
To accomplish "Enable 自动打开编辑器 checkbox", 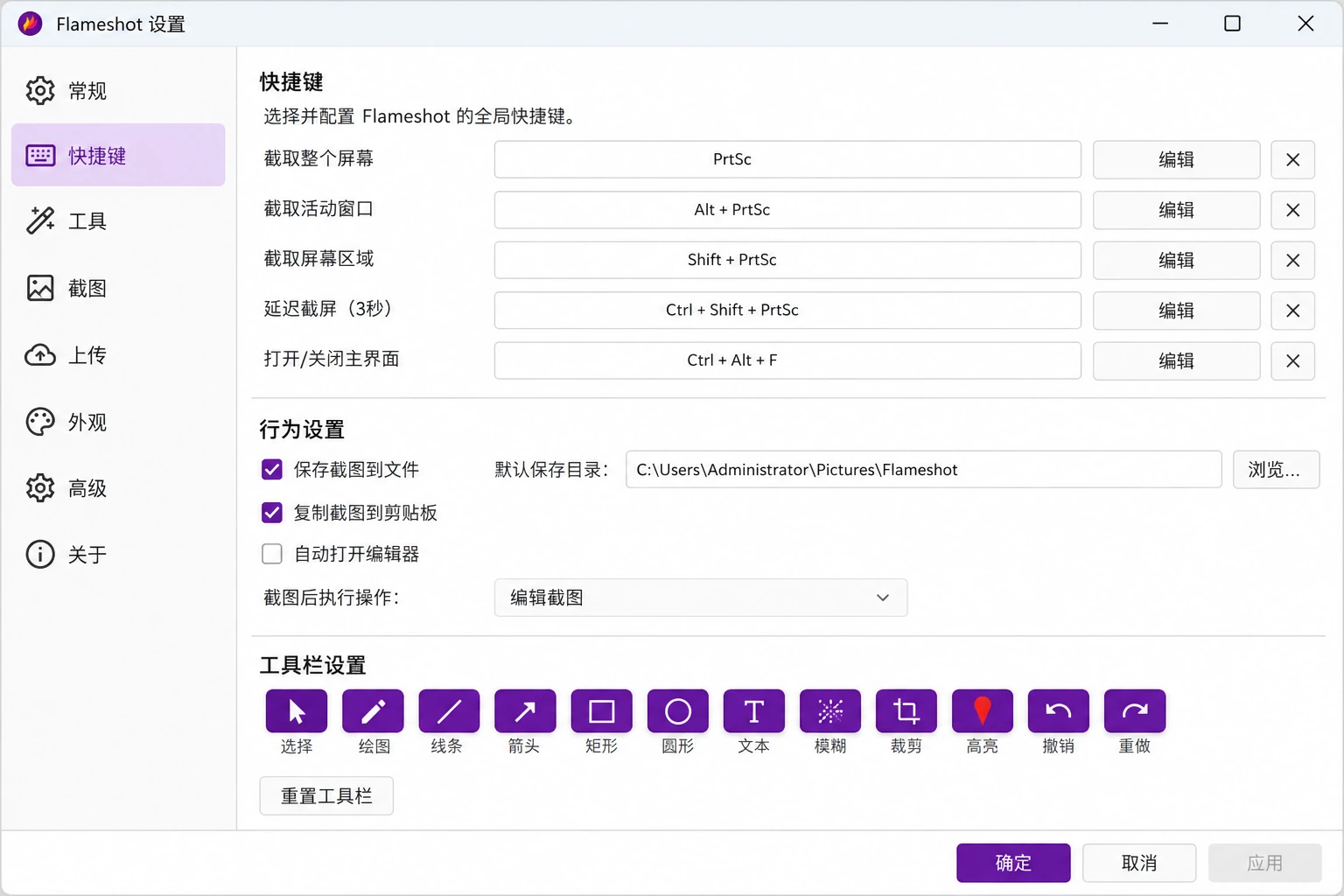I will click(x=272, y=554).
